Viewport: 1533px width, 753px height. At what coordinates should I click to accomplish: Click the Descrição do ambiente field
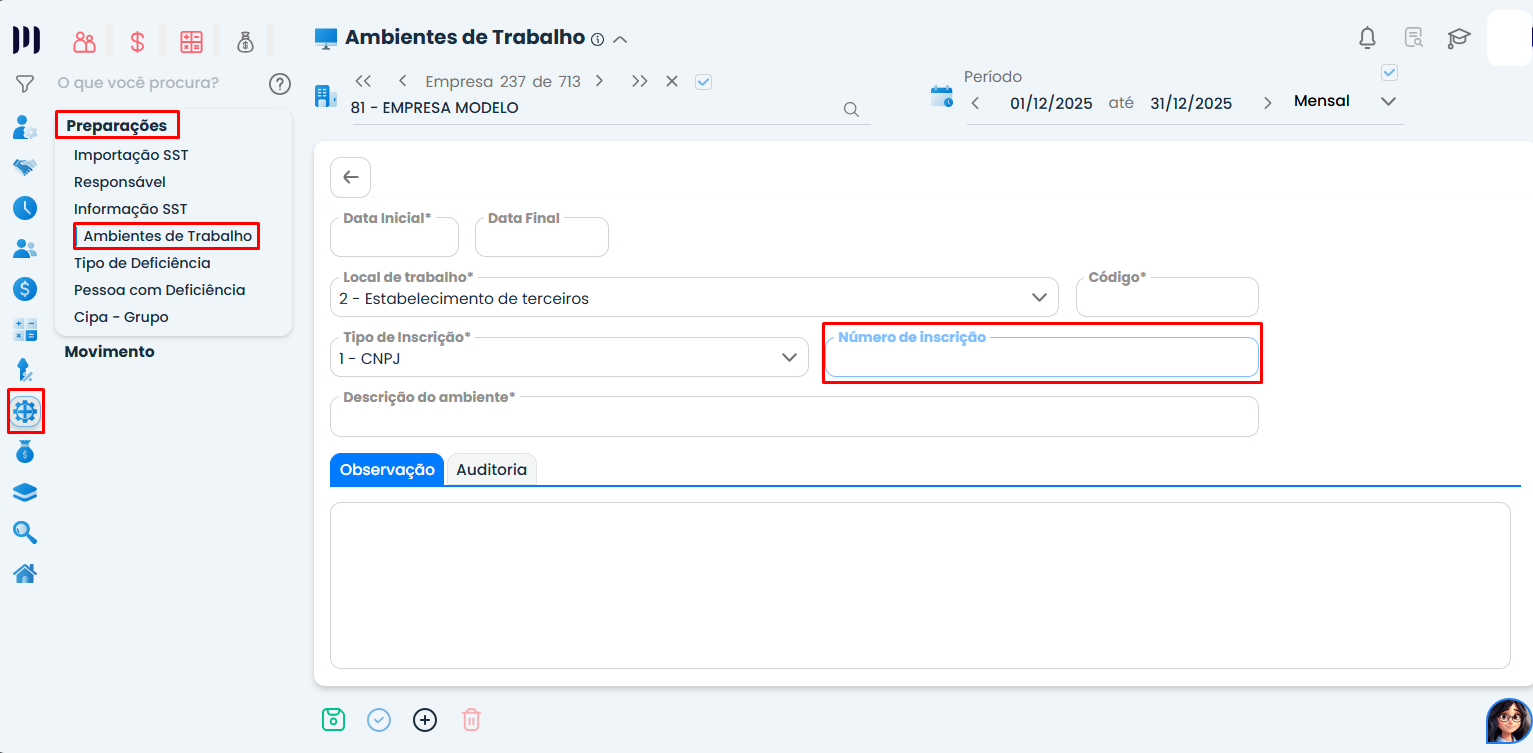(x=793, y=421)
